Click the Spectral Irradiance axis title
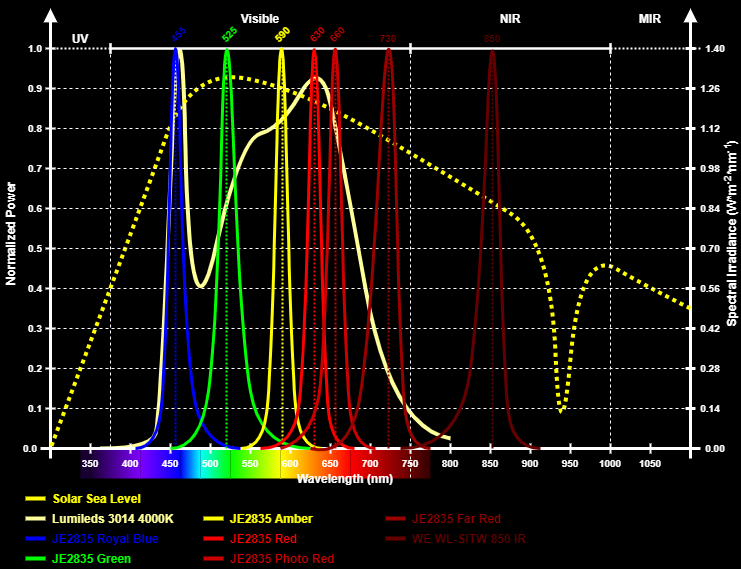This screenshot has height=569, width=741. pyautogui.click(x=732, y=233)
